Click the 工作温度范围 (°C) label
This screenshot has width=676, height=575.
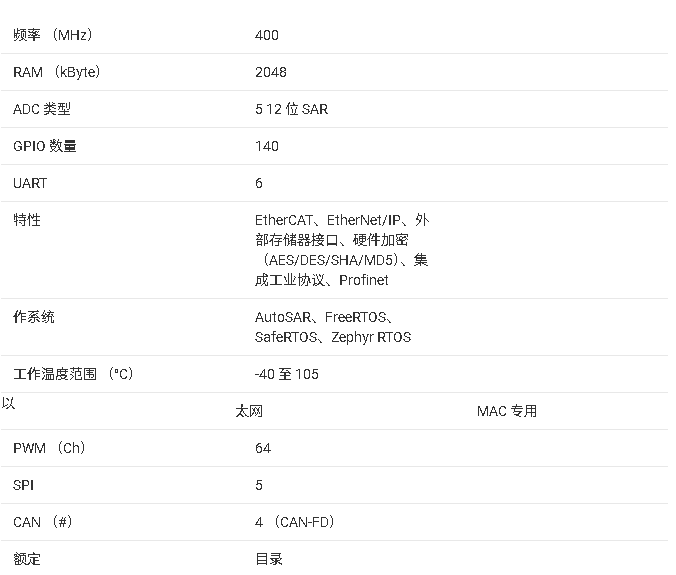pos(73,374)
